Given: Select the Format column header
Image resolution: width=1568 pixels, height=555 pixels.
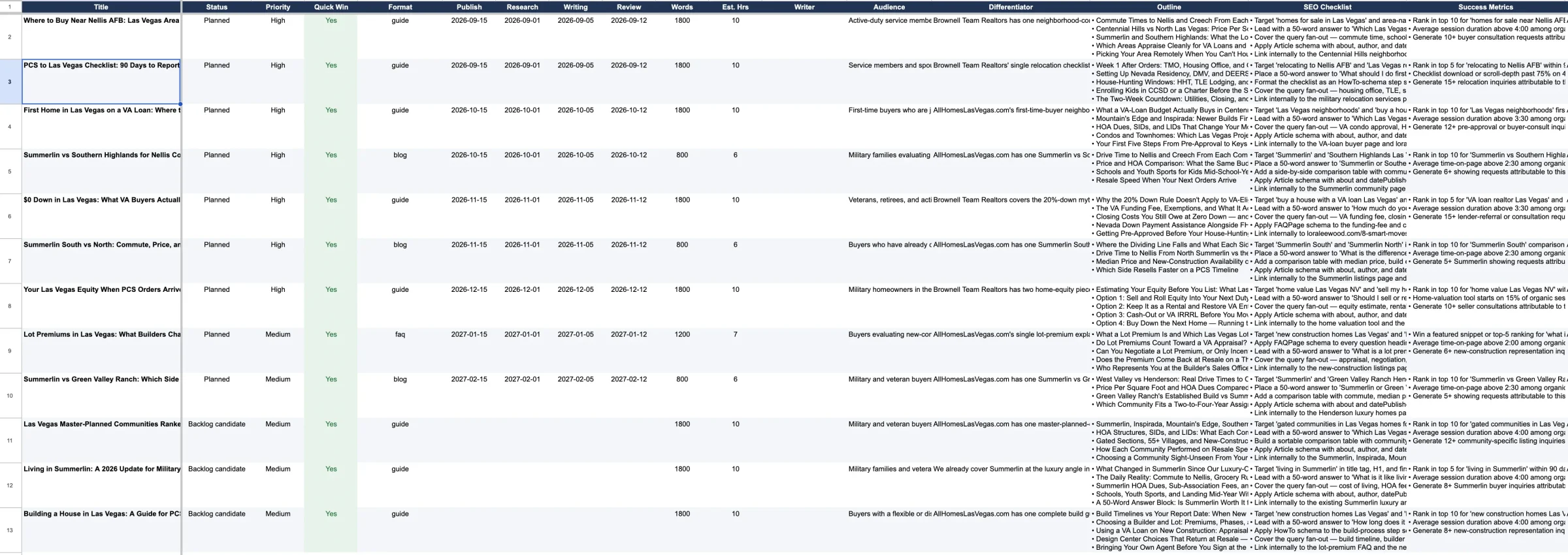Looking at the screenshot, I should pos(400,7).
